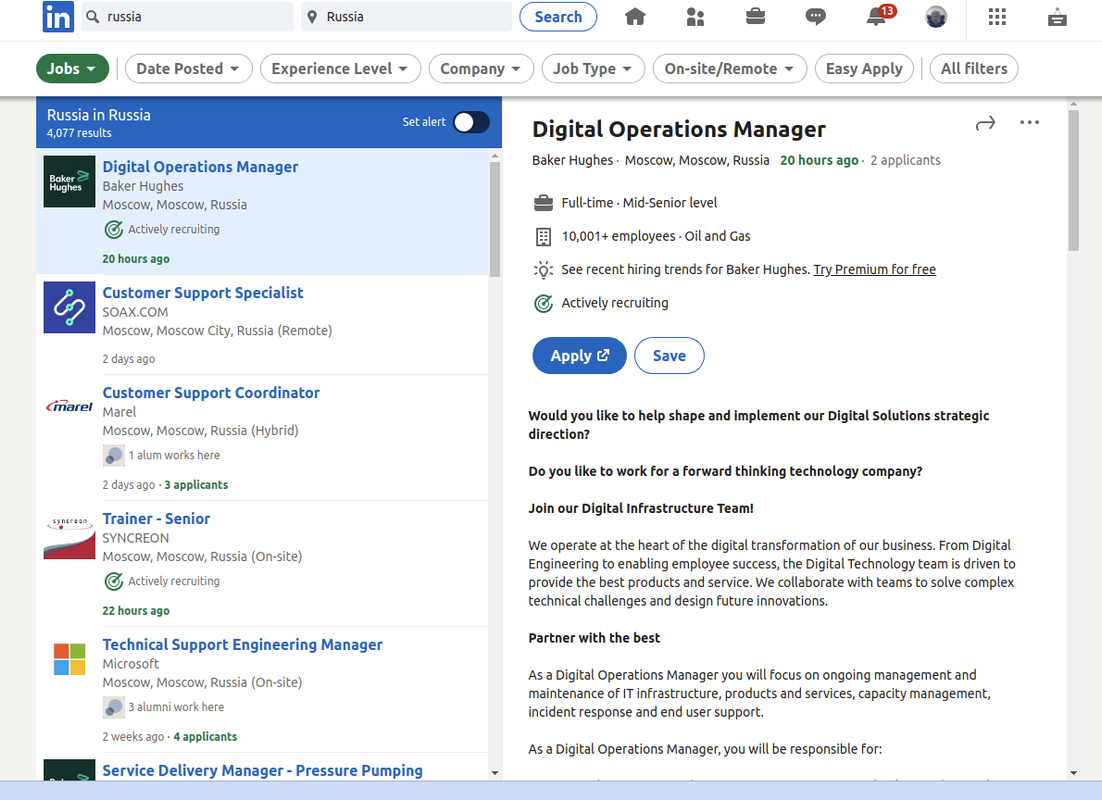Open the My Network icon
Viewport: 1102px width, 800px height.
click(695, 16)
